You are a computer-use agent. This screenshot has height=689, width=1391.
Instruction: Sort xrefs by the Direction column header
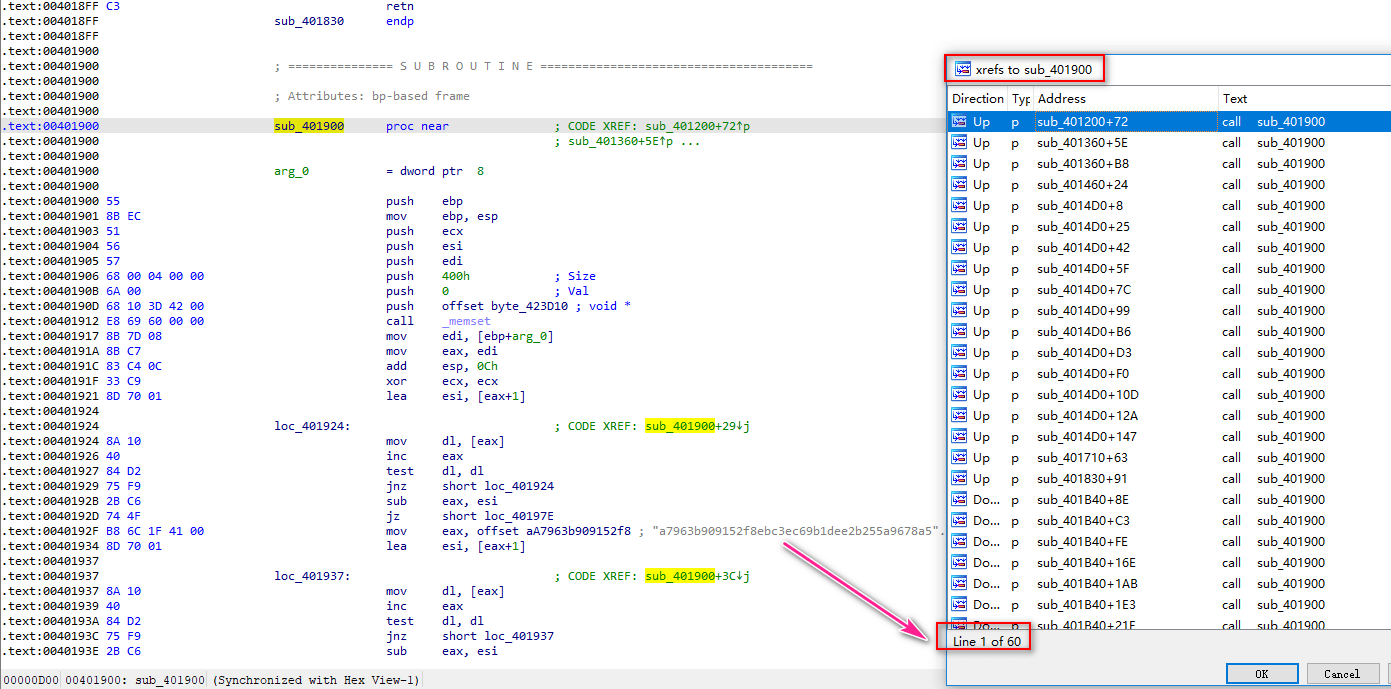[x=977, y=98]
